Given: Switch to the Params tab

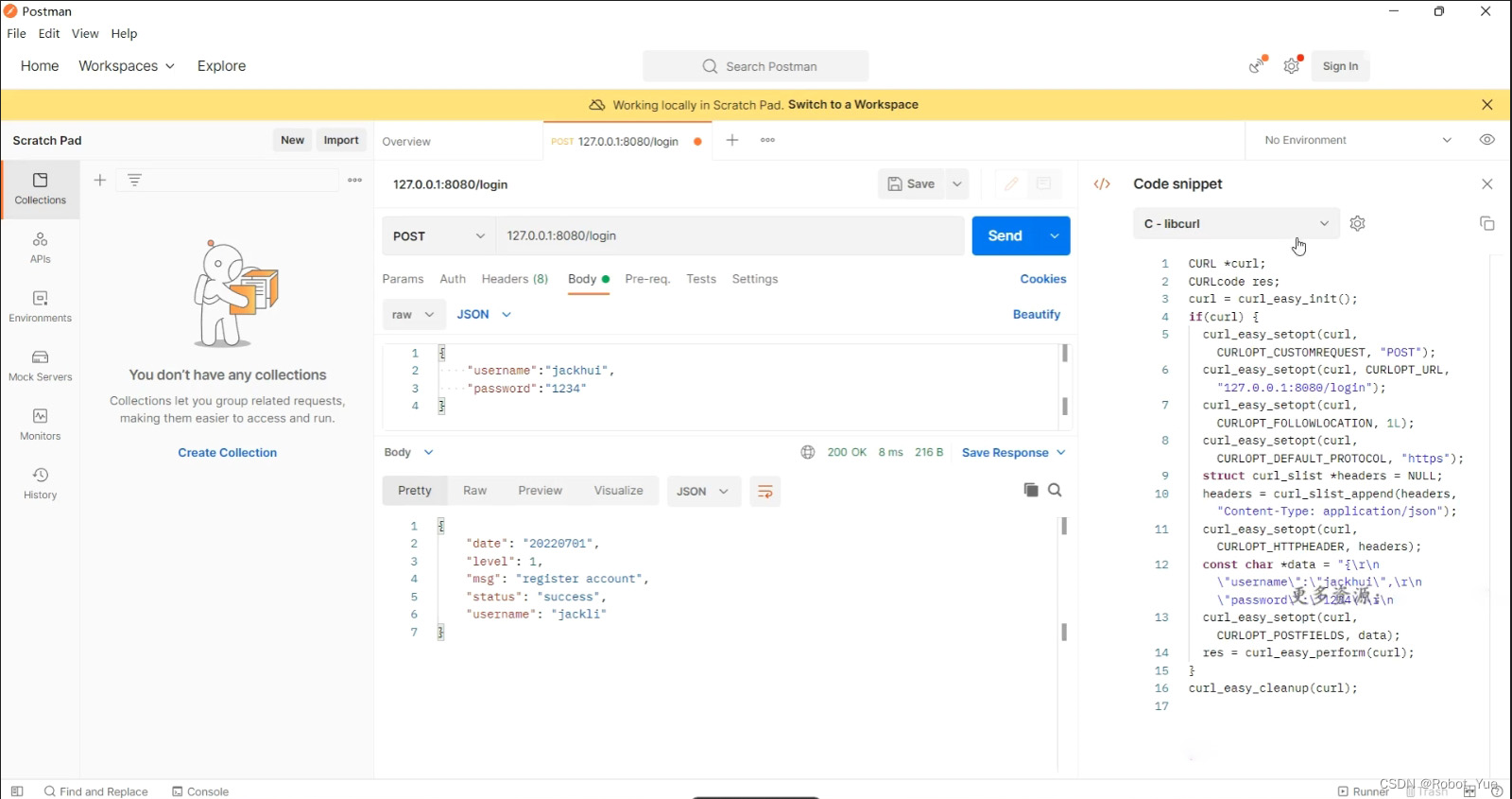Looking at the screenshot, I should [x=403, y=279].
